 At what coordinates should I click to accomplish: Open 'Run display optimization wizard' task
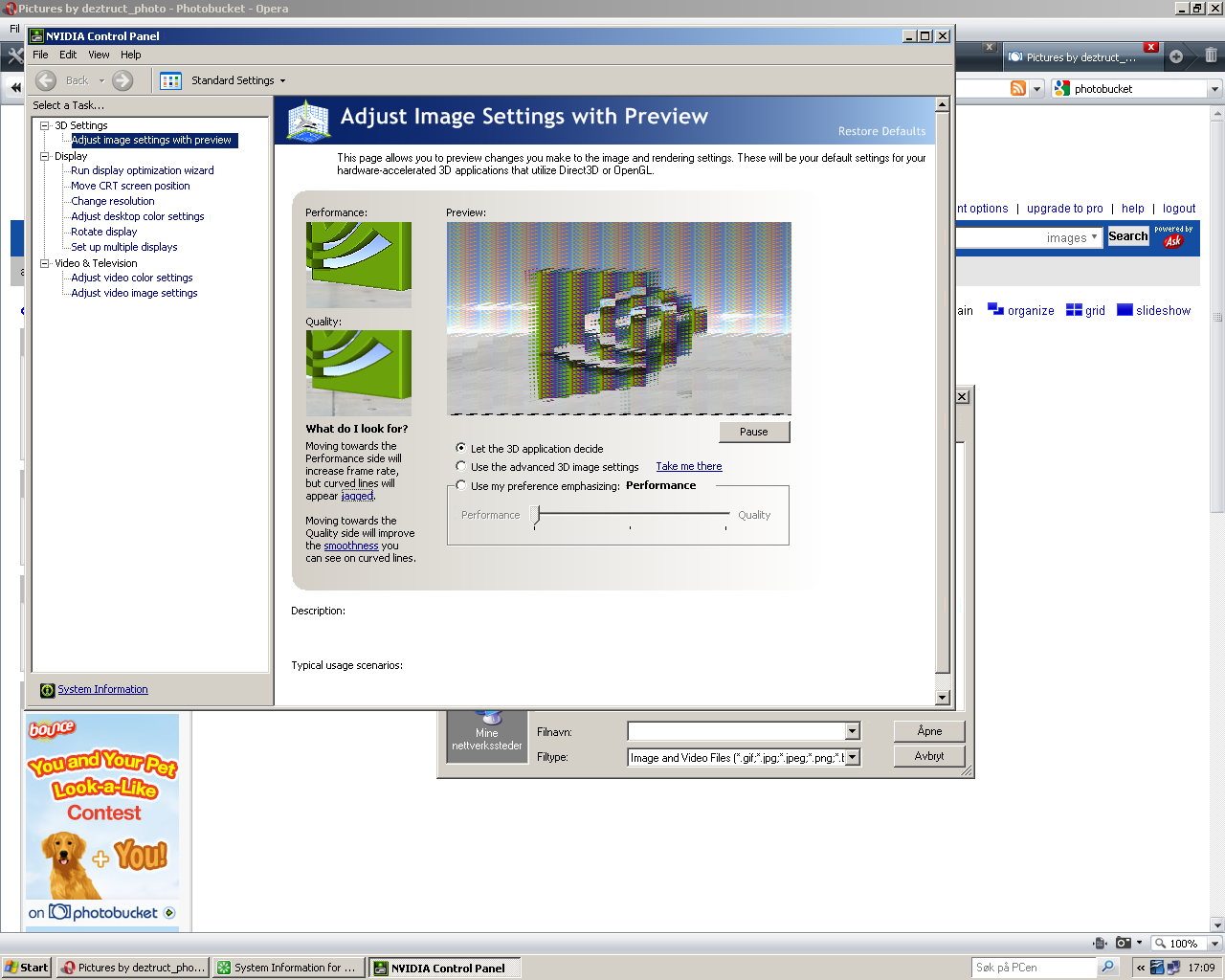pos(143,170)
